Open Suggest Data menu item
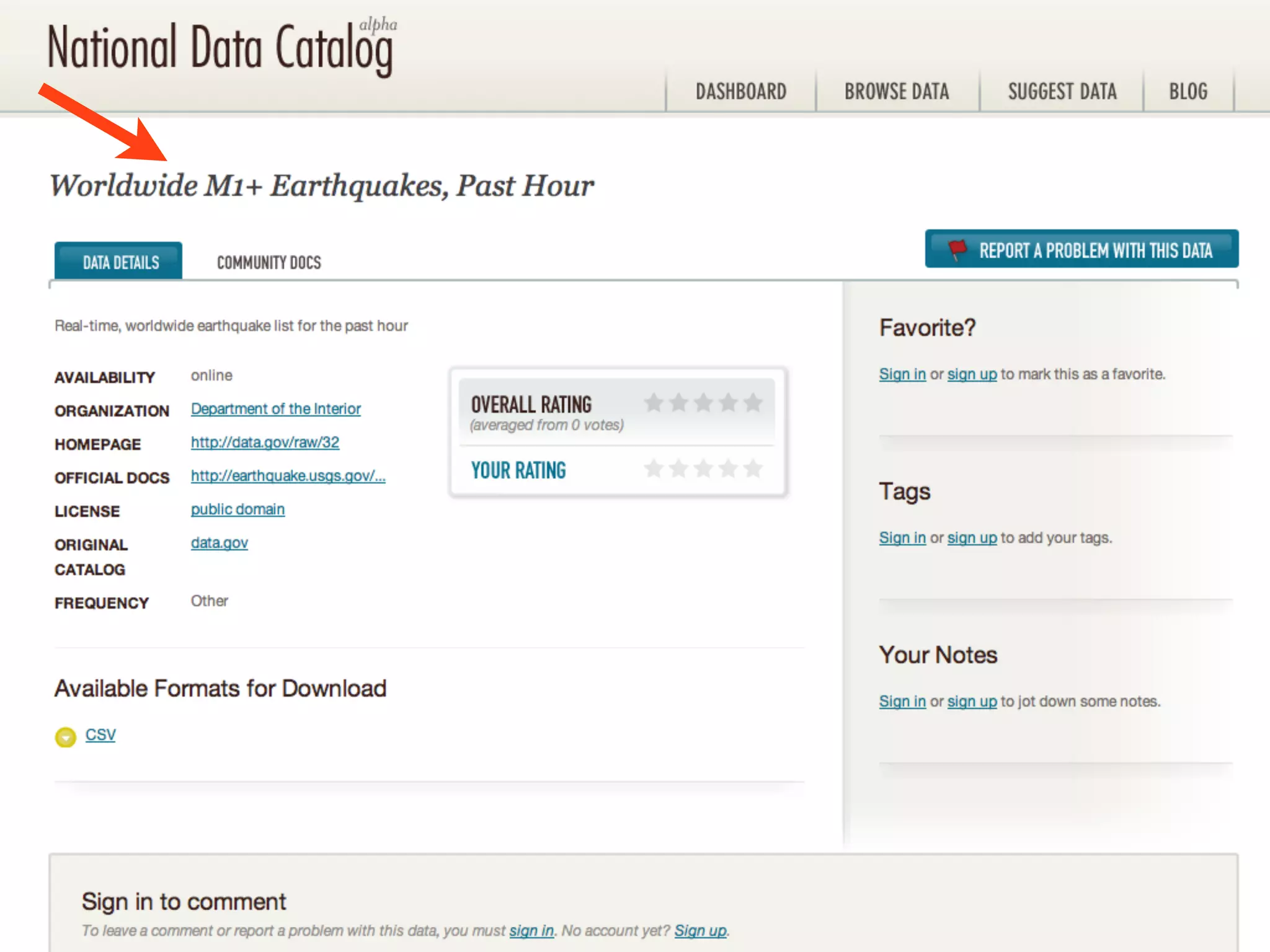The width and height of the screenshot is (1270, 952). click(x=1062, y=92)
